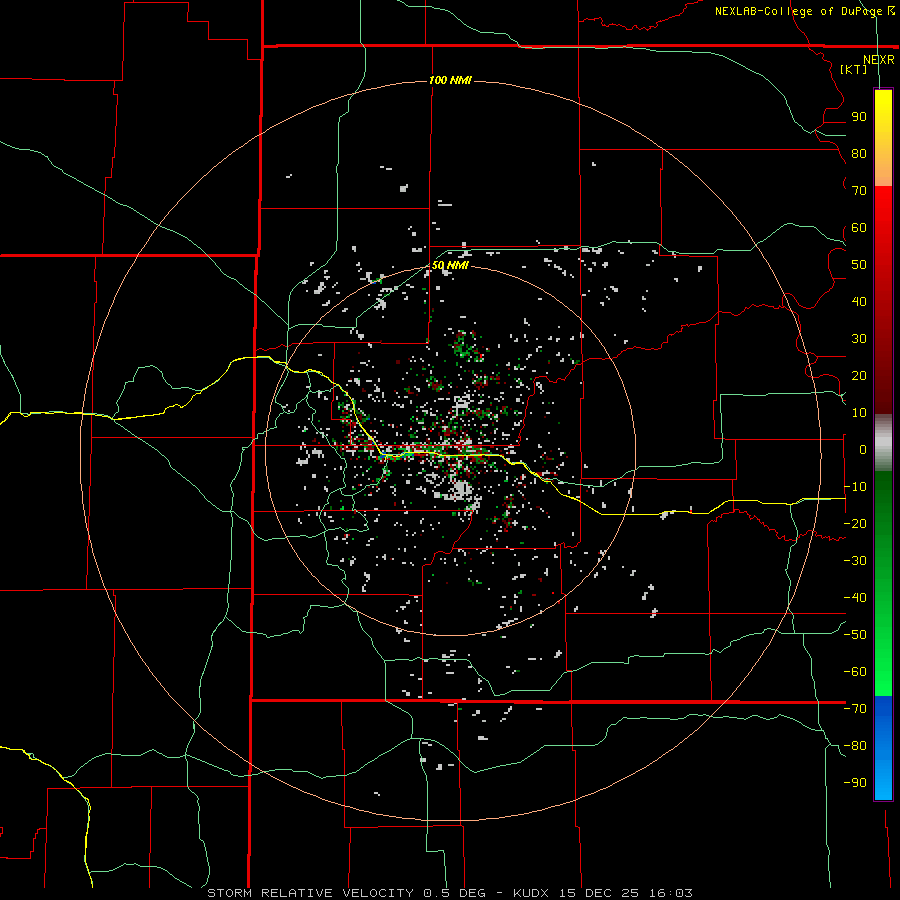Click the Storm Relative Velocity caption at bottom
Viewport: 900px width, 900px height.
[x=450, y=893]
